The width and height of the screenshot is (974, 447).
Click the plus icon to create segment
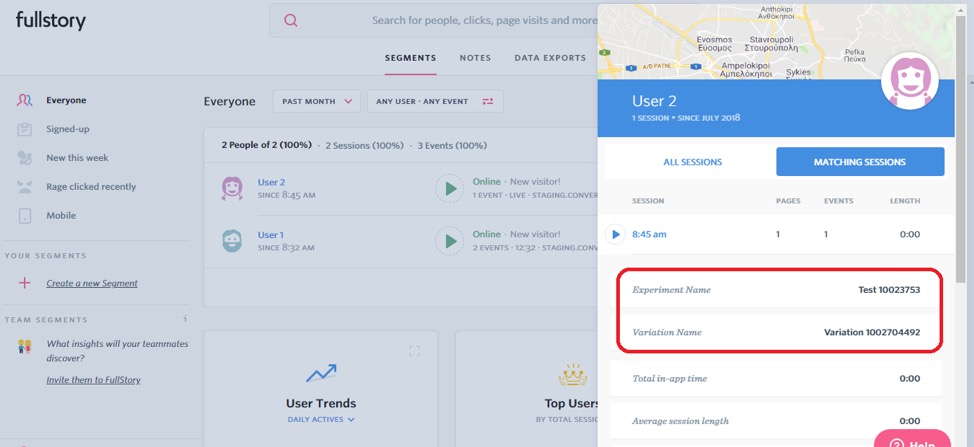point(25,283)
